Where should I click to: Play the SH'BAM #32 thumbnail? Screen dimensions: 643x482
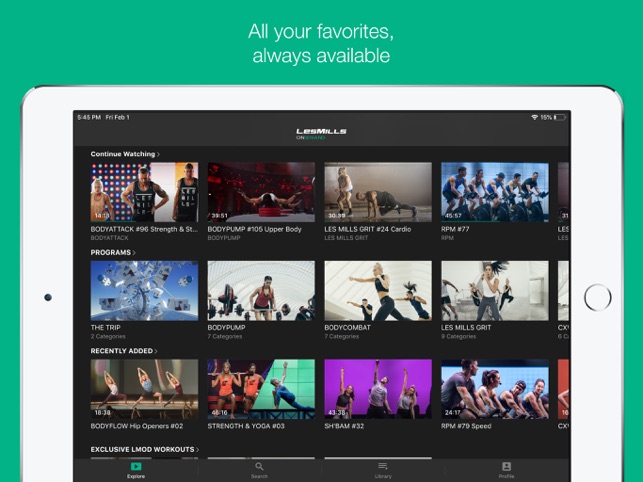tap(378, 389)
